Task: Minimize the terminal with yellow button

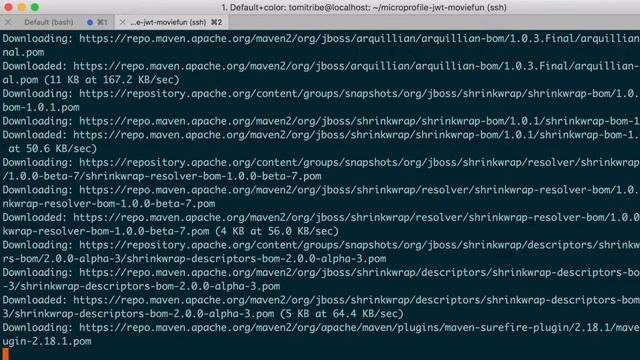Action: click(22, 7)
